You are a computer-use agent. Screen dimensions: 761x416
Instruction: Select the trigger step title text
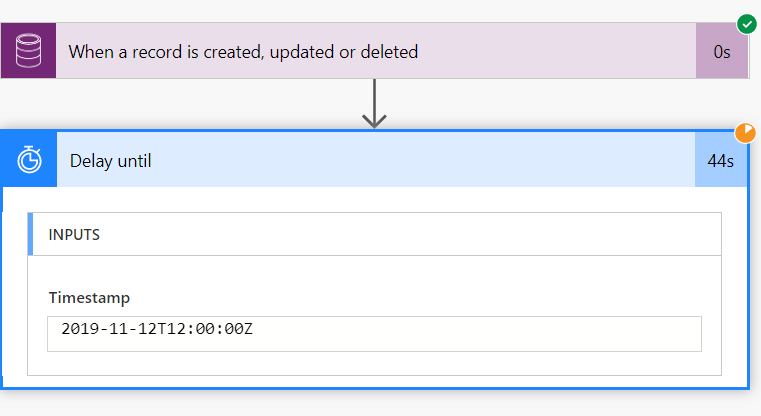[243, 52]
